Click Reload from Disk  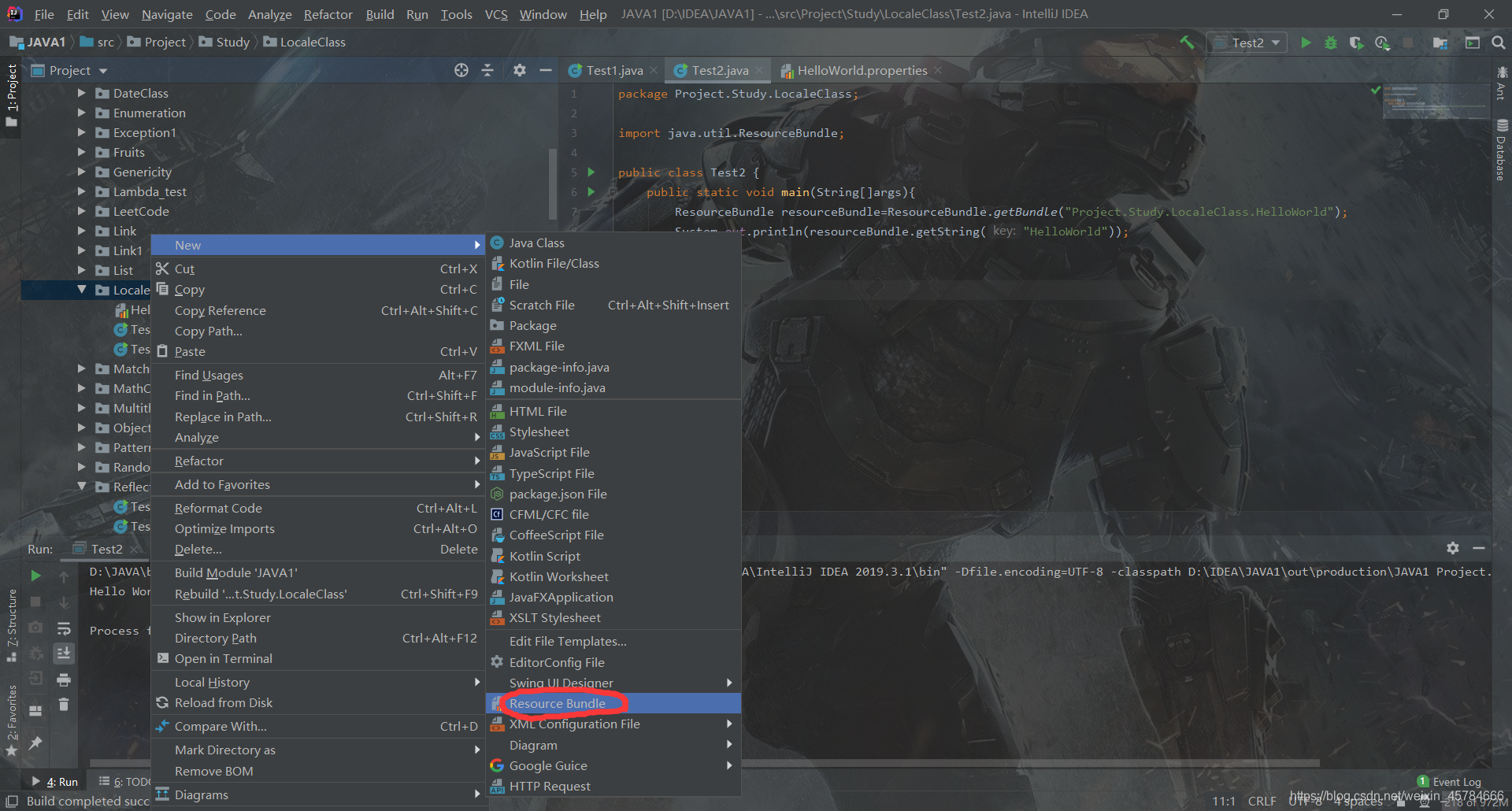coord(318,702)
